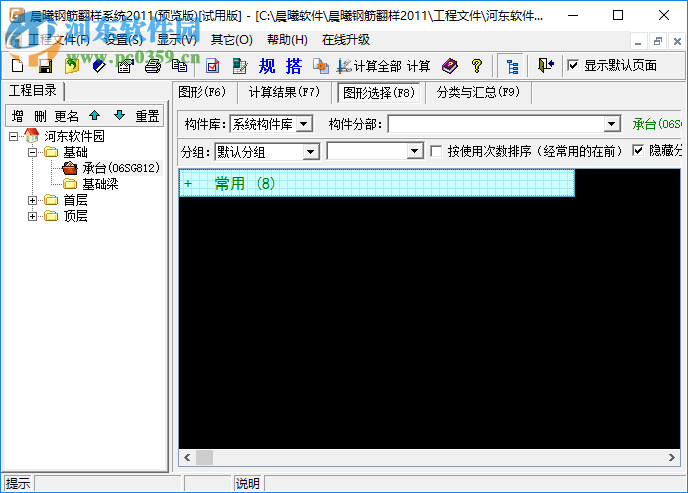Screen dimensions: 688x493
Task: Expand the 顶层 folder node
Action: pos(32,216)
